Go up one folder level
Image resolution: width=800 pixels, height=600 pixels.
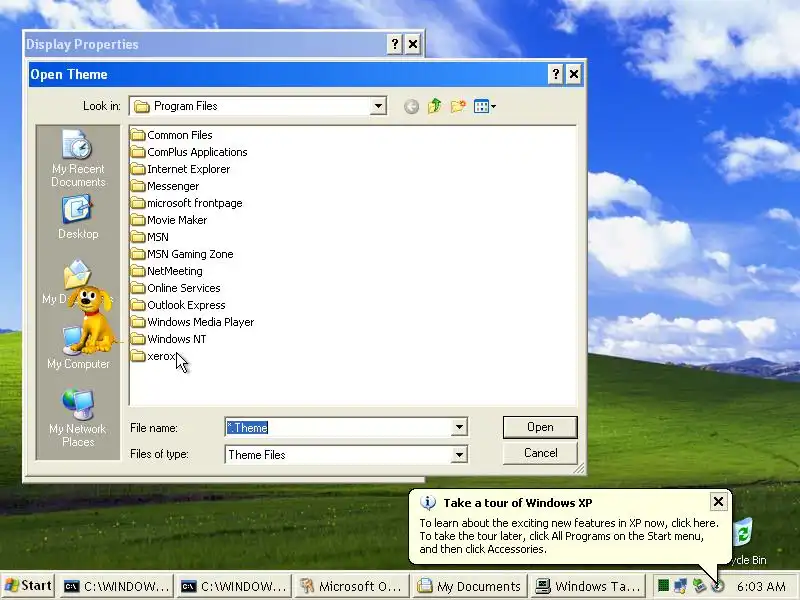(x=435, y=106)
